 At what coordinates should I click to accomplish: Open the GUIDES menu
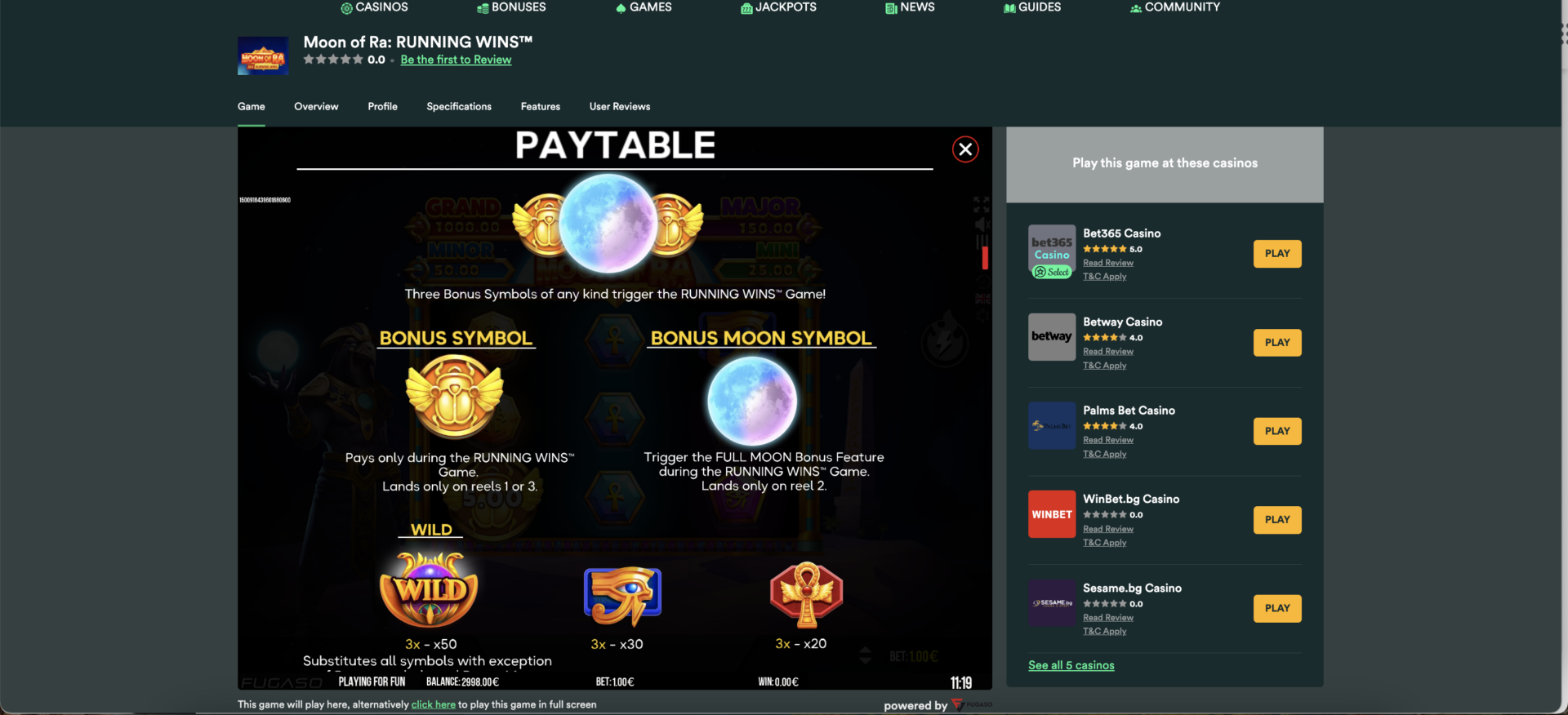point(1032,7)
